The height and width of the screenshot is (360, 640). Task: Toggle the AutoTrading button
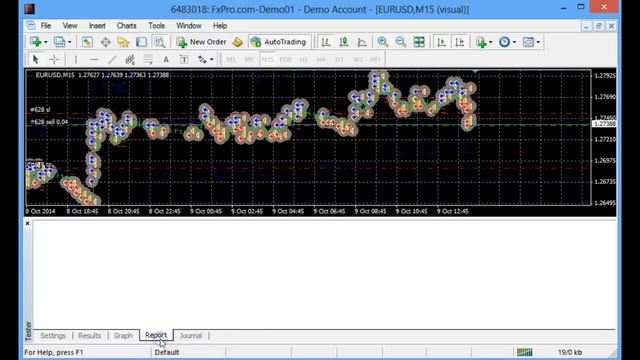coord(279,42)
